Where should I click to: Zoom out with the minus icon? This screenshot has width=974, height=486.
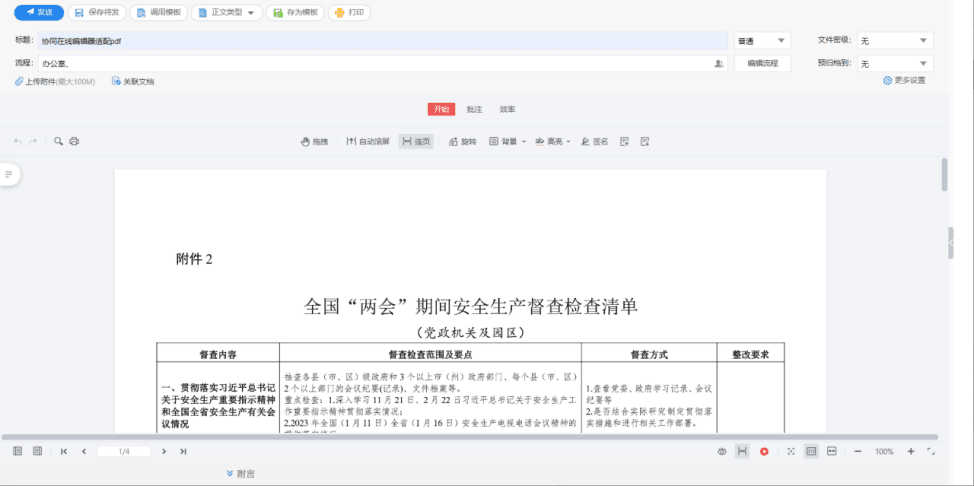click(858, 452)
